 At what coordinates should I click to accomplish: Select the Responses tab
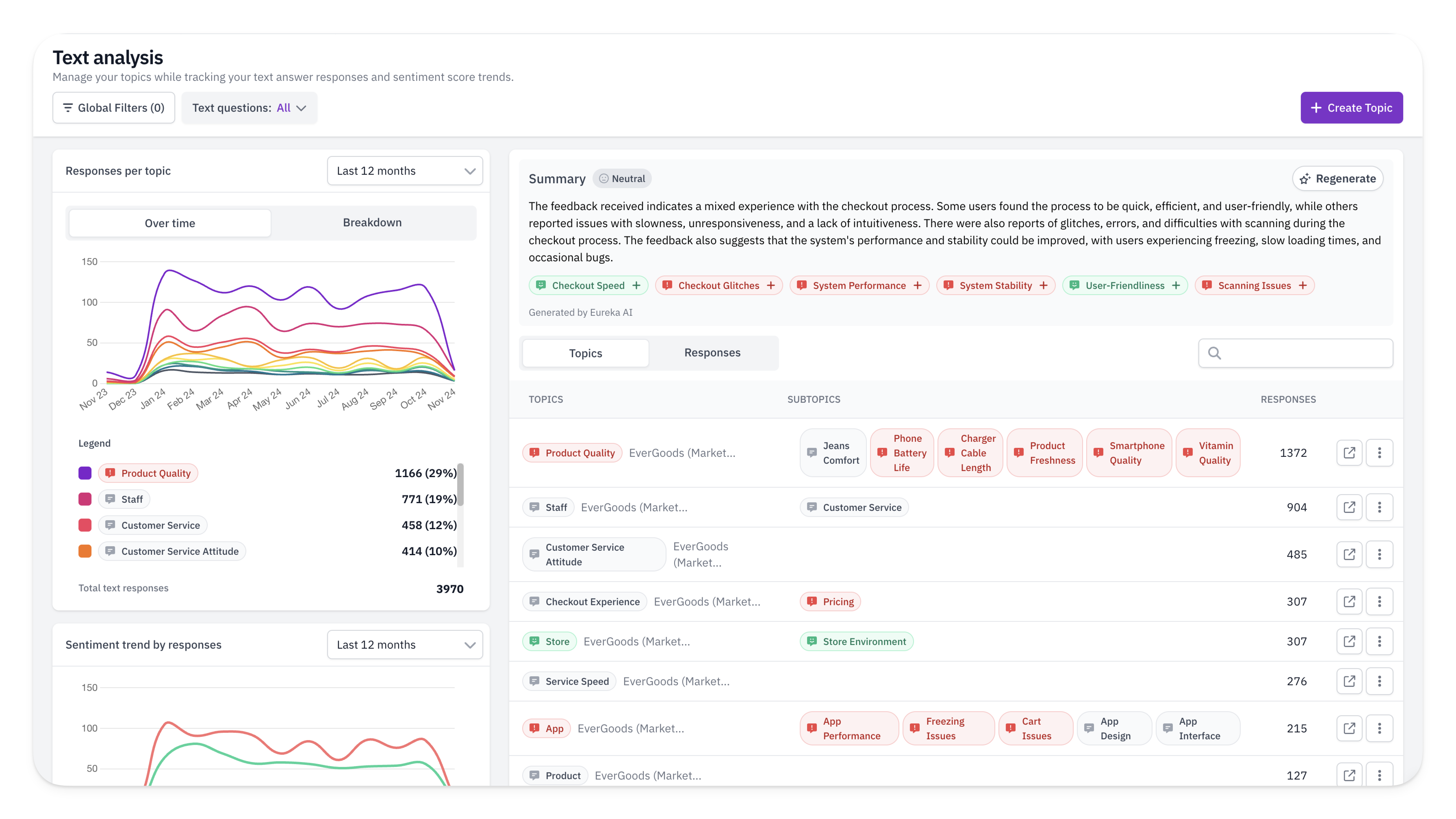tap(712, 353)
